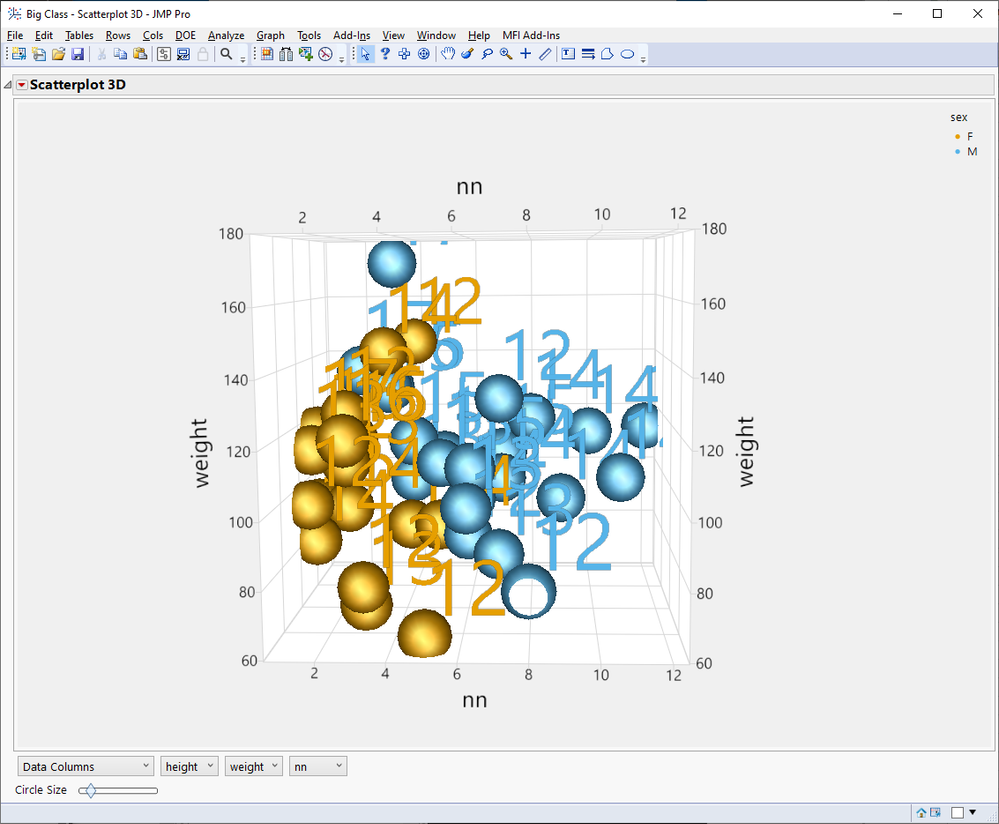Change the weight variable selector
The image size is (999, 824).
[253, 766]
